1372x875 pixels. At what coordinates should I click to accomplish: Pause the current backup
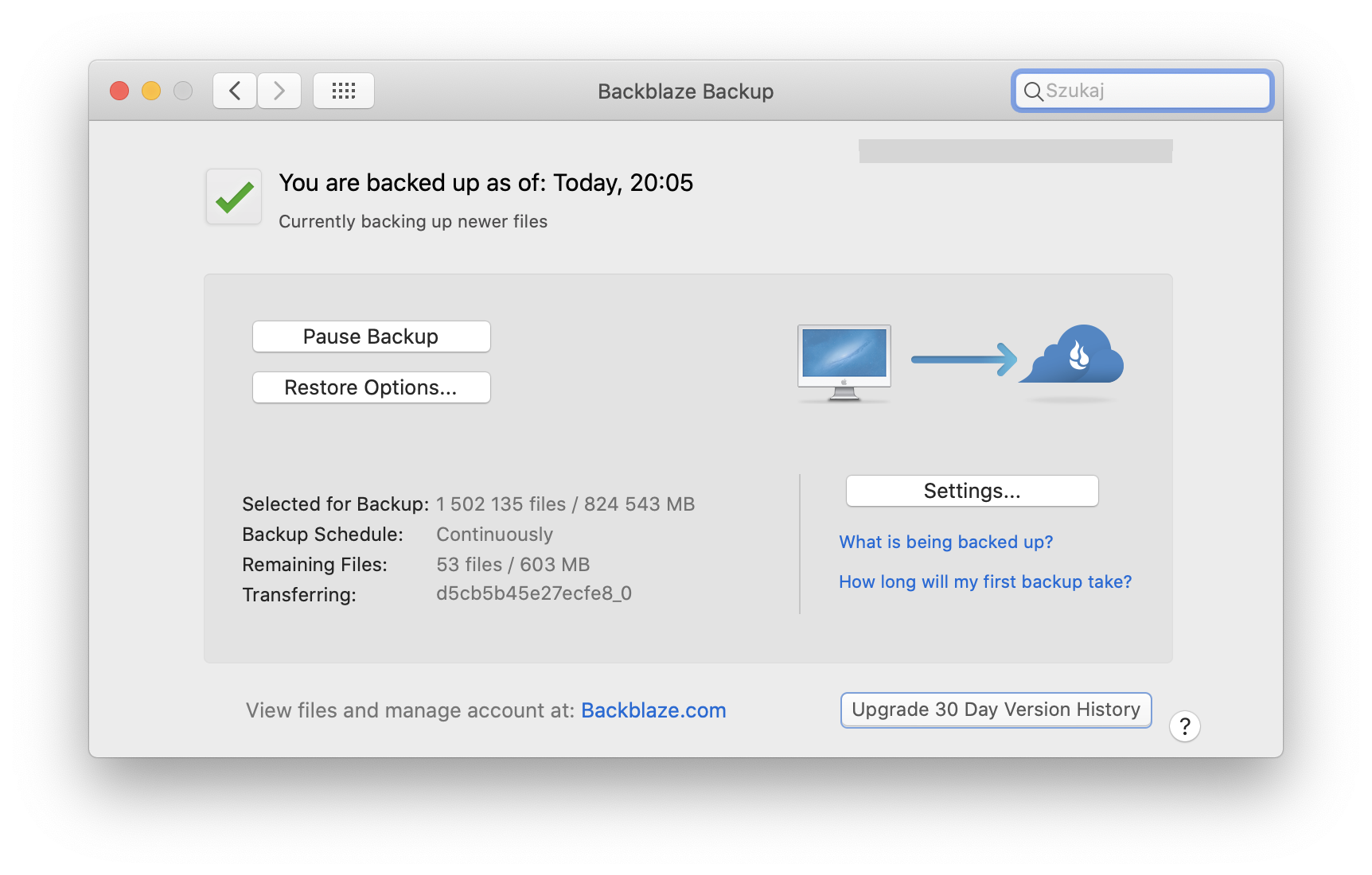pos(371,336)
